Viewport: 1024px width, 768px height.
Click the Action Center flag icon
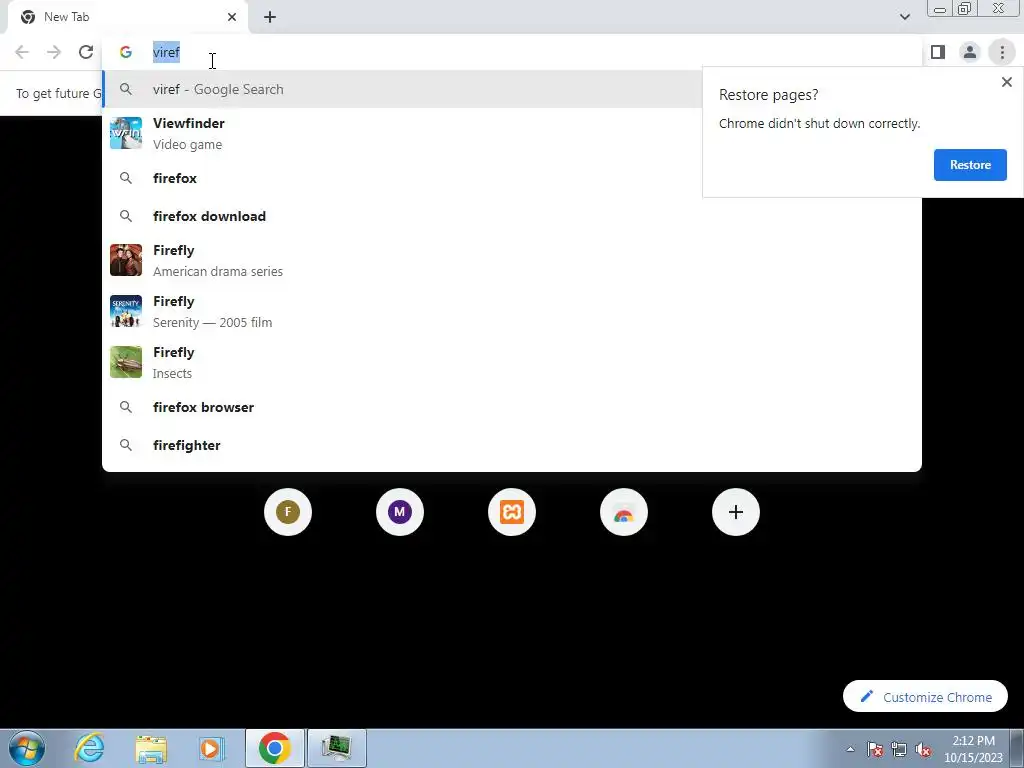click(875, 749)
